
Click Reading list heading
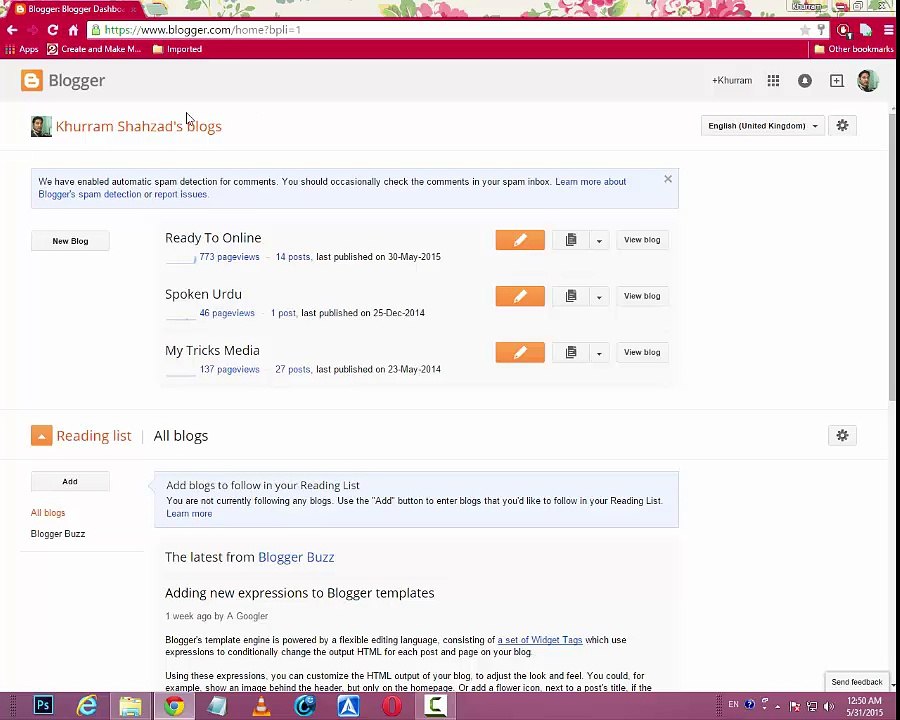click(x=94, y=436)
